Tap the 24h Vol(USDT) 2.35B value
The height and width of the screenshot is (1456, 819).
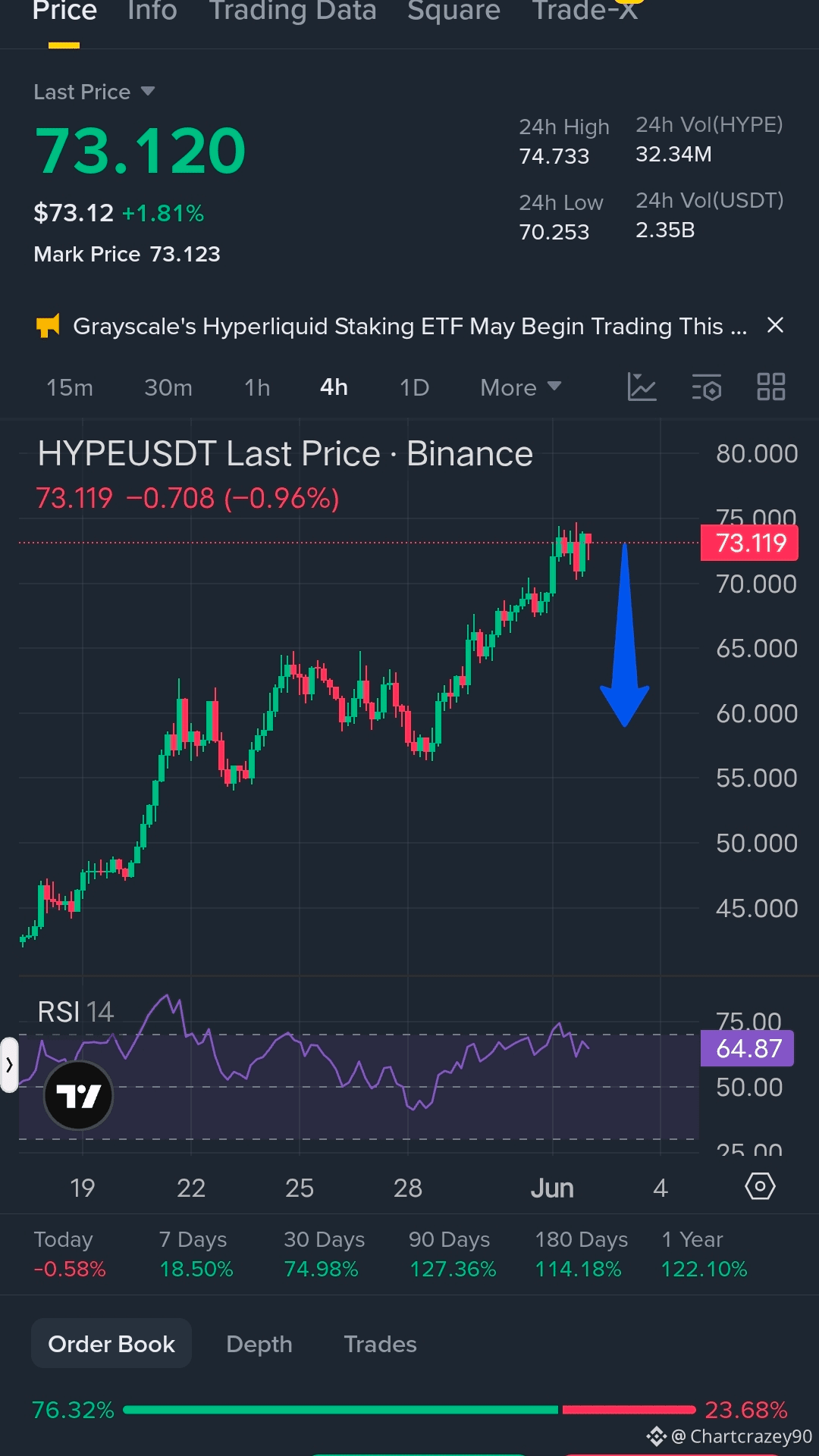[665, 230]
